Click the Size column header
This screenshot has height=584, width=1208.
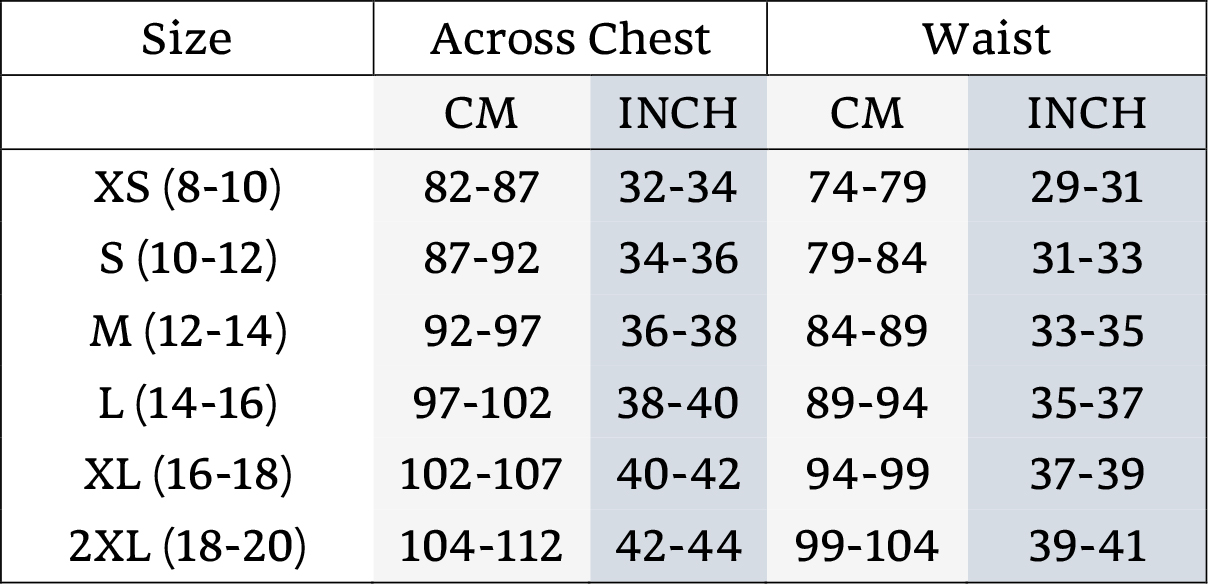pos(186,38)
